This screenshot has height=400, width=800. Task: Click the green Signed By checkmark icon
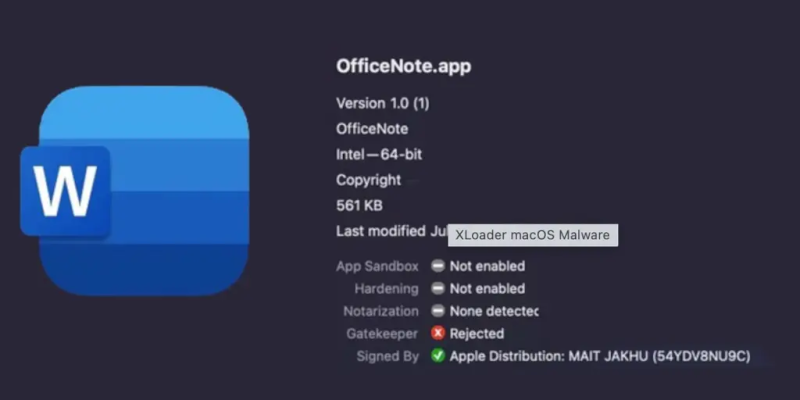point(438,356)
